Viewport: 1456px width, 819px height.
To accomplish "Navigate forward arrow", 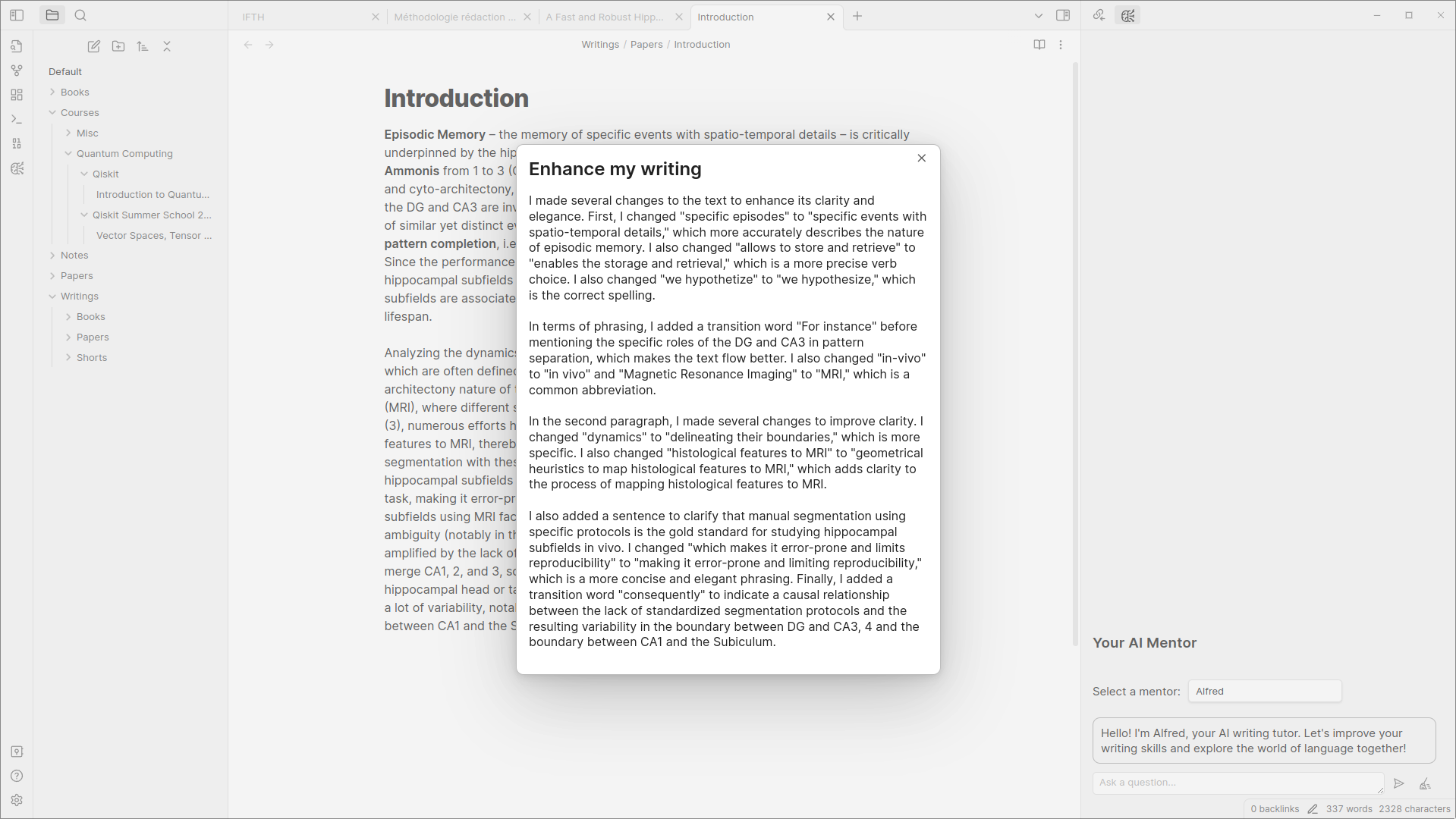I will point(269,45).
